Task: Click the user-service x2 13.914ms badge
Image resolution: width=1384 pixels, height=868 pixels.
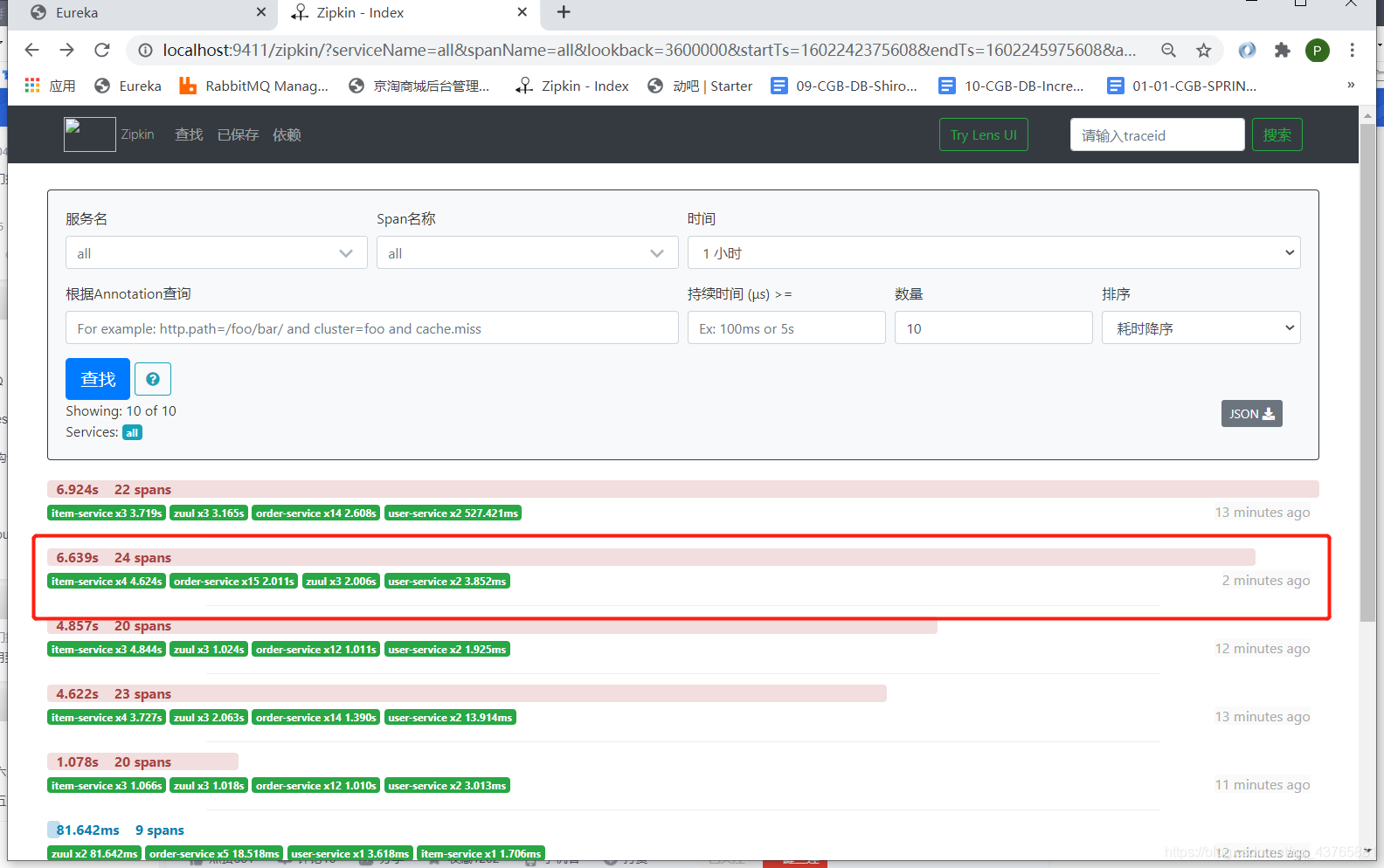Action: (450, 717)
